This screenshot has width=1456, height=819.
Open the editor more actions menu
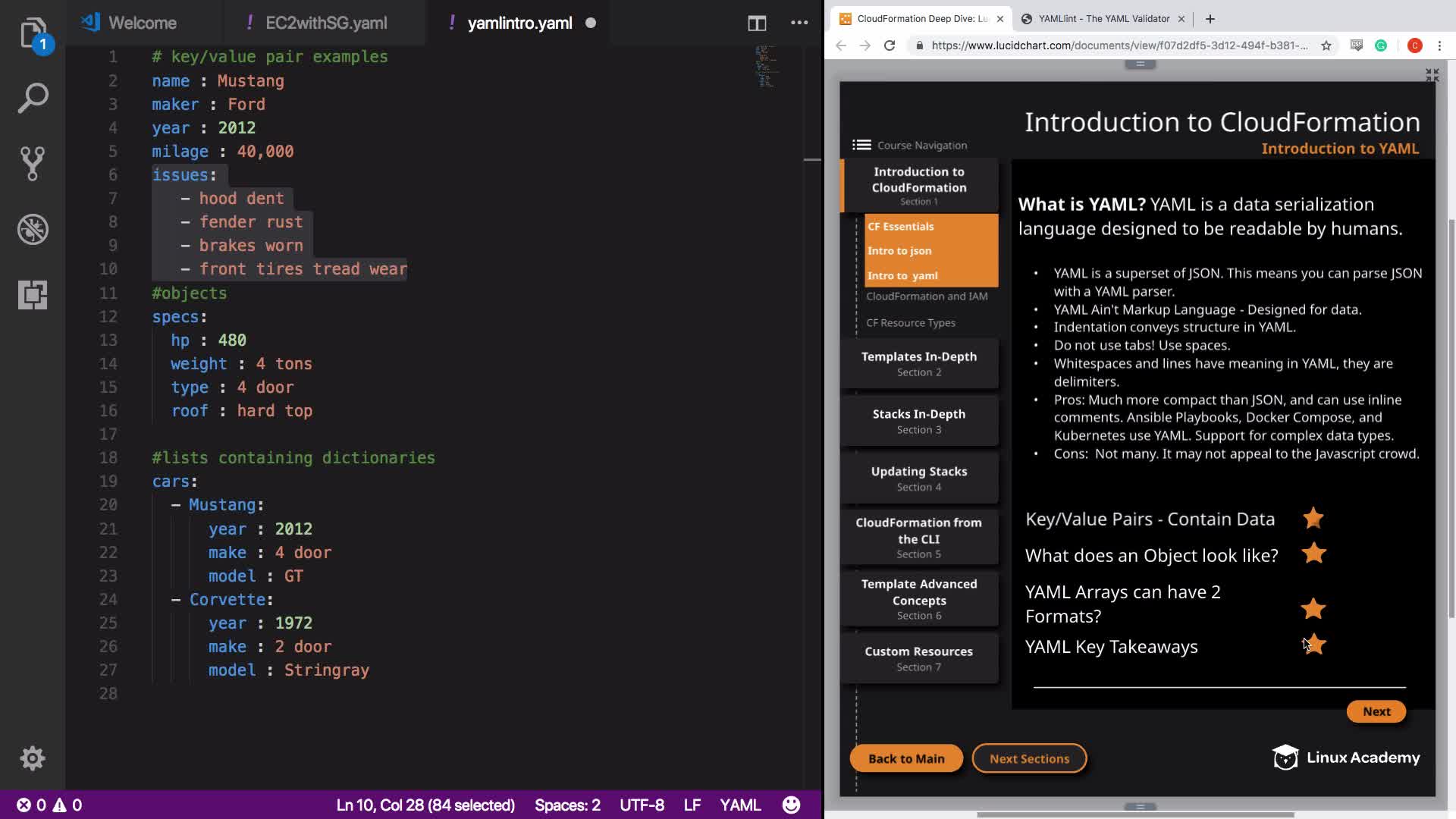click(x=799, y=23)
